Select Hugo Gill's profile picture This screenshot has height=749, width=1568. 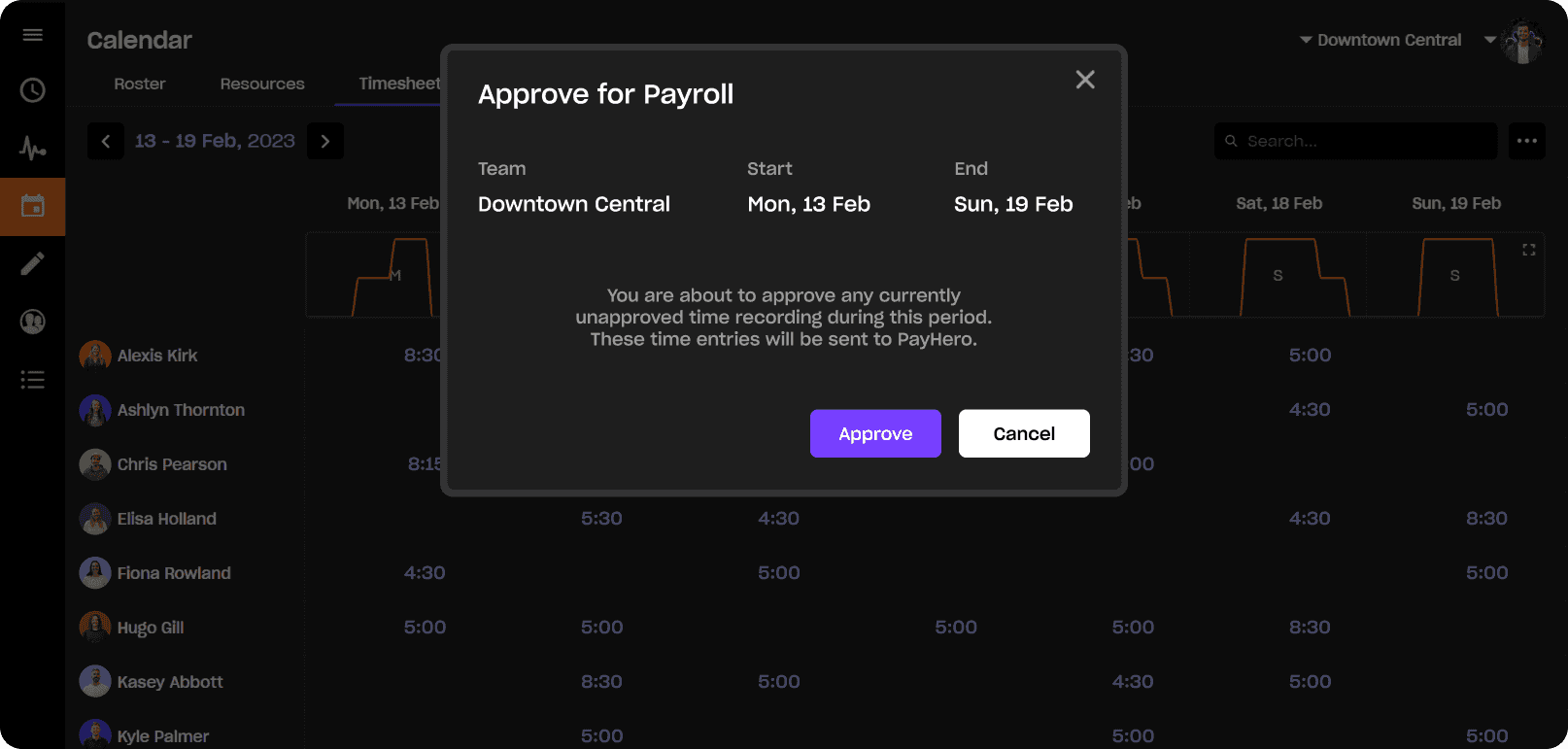point(94,627)
